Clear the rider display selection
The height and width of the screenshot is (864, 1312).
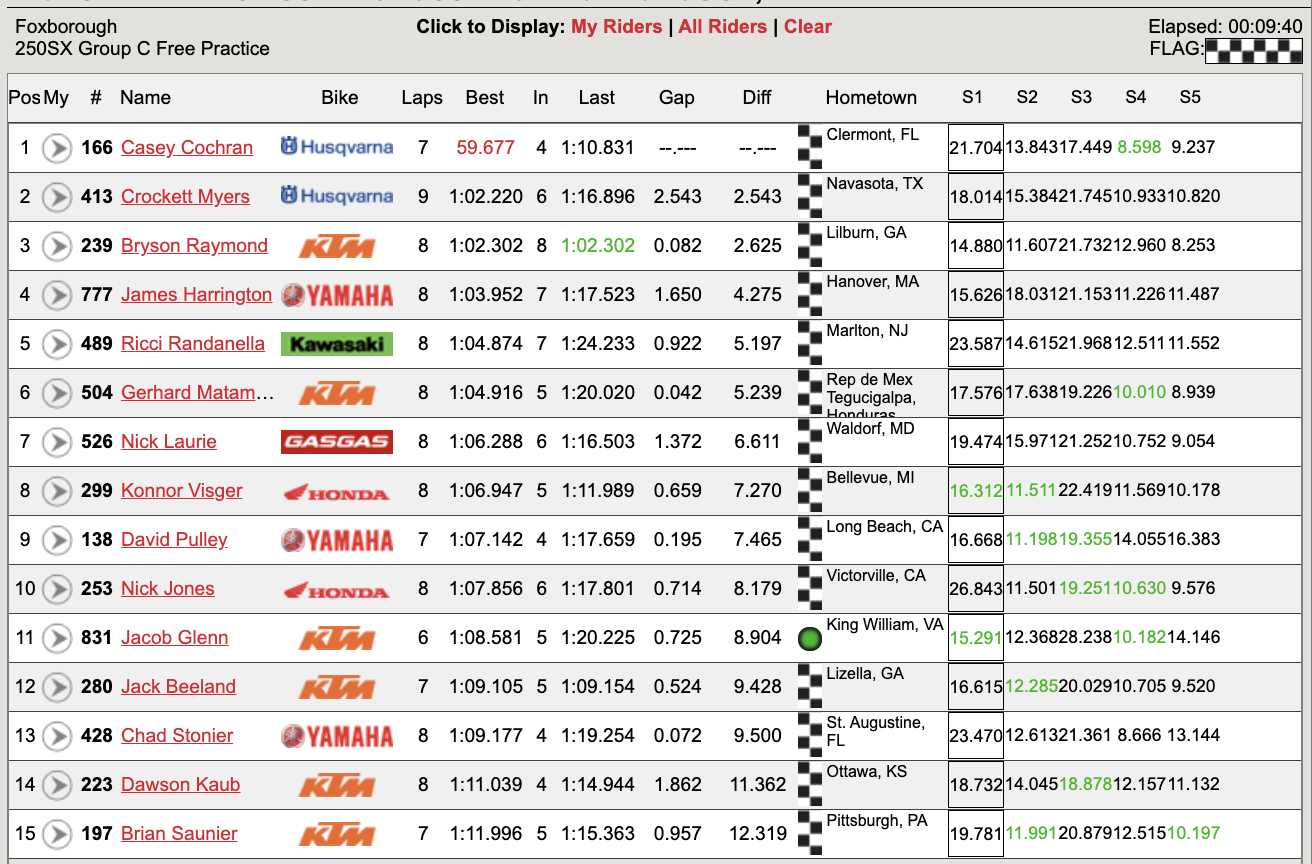807,27
